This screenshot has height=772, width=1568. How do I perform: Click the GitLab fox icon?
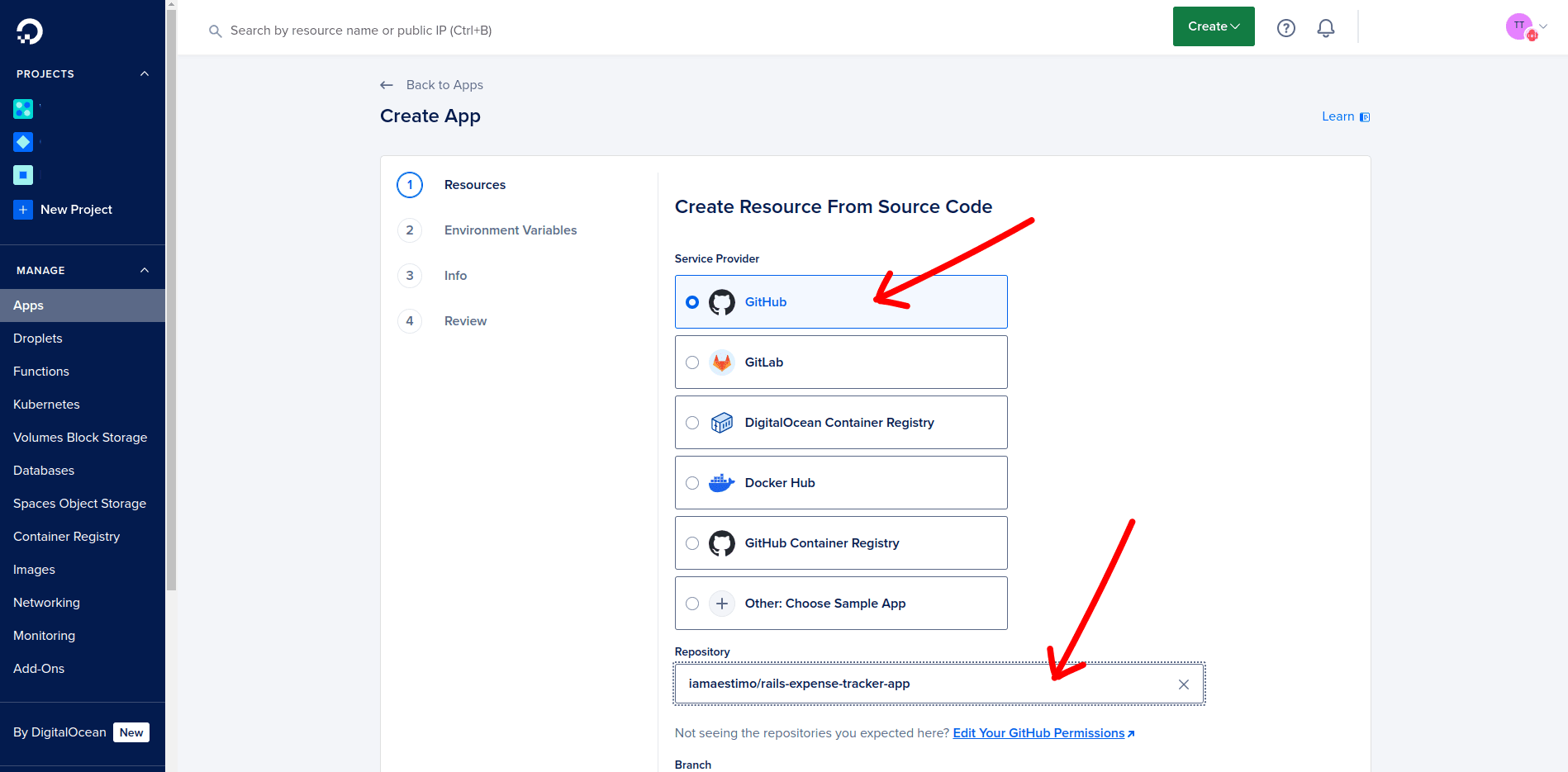coord(722,362)
